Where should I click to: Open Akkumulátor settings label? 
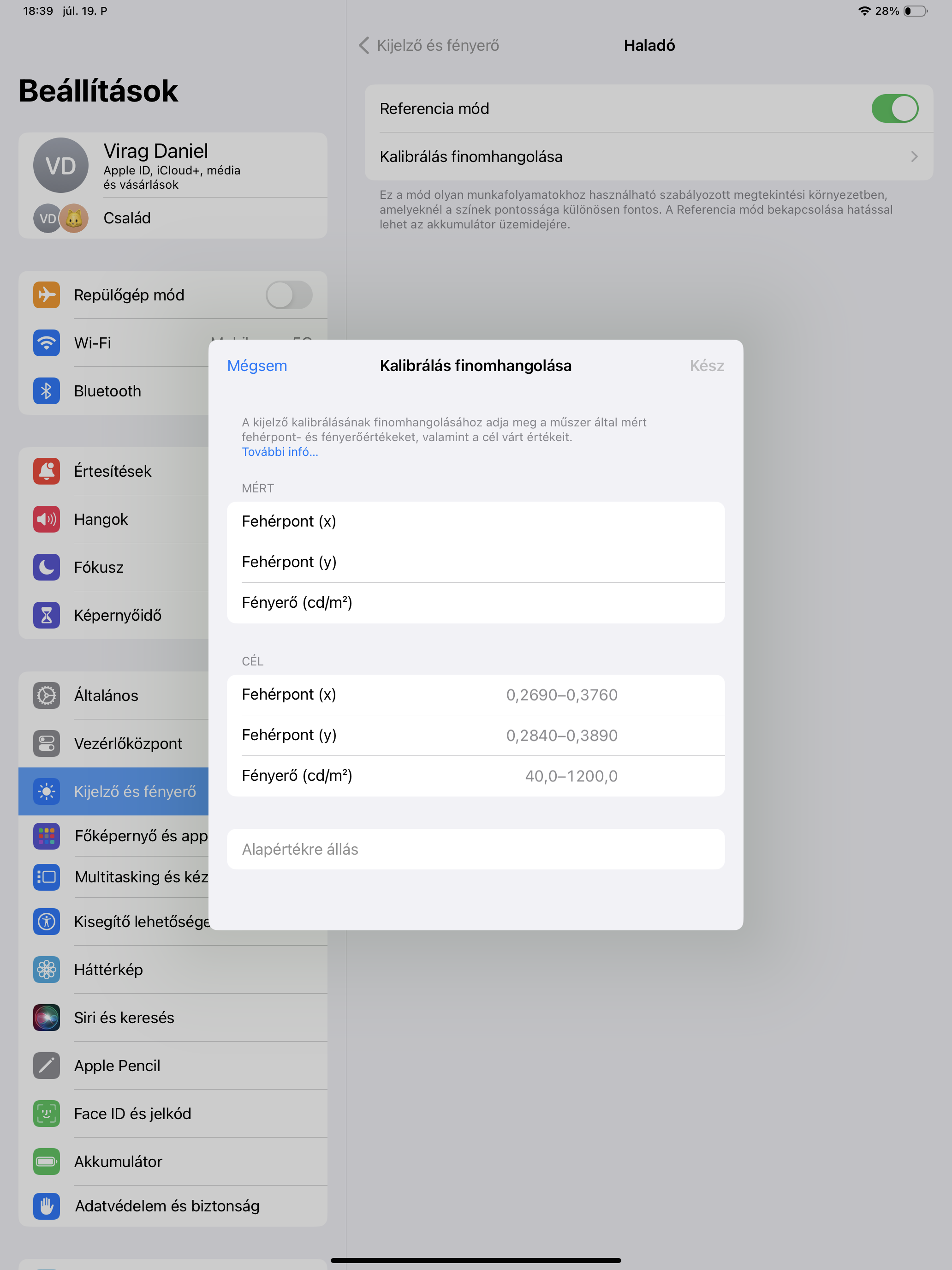(x=118, y=1162)
